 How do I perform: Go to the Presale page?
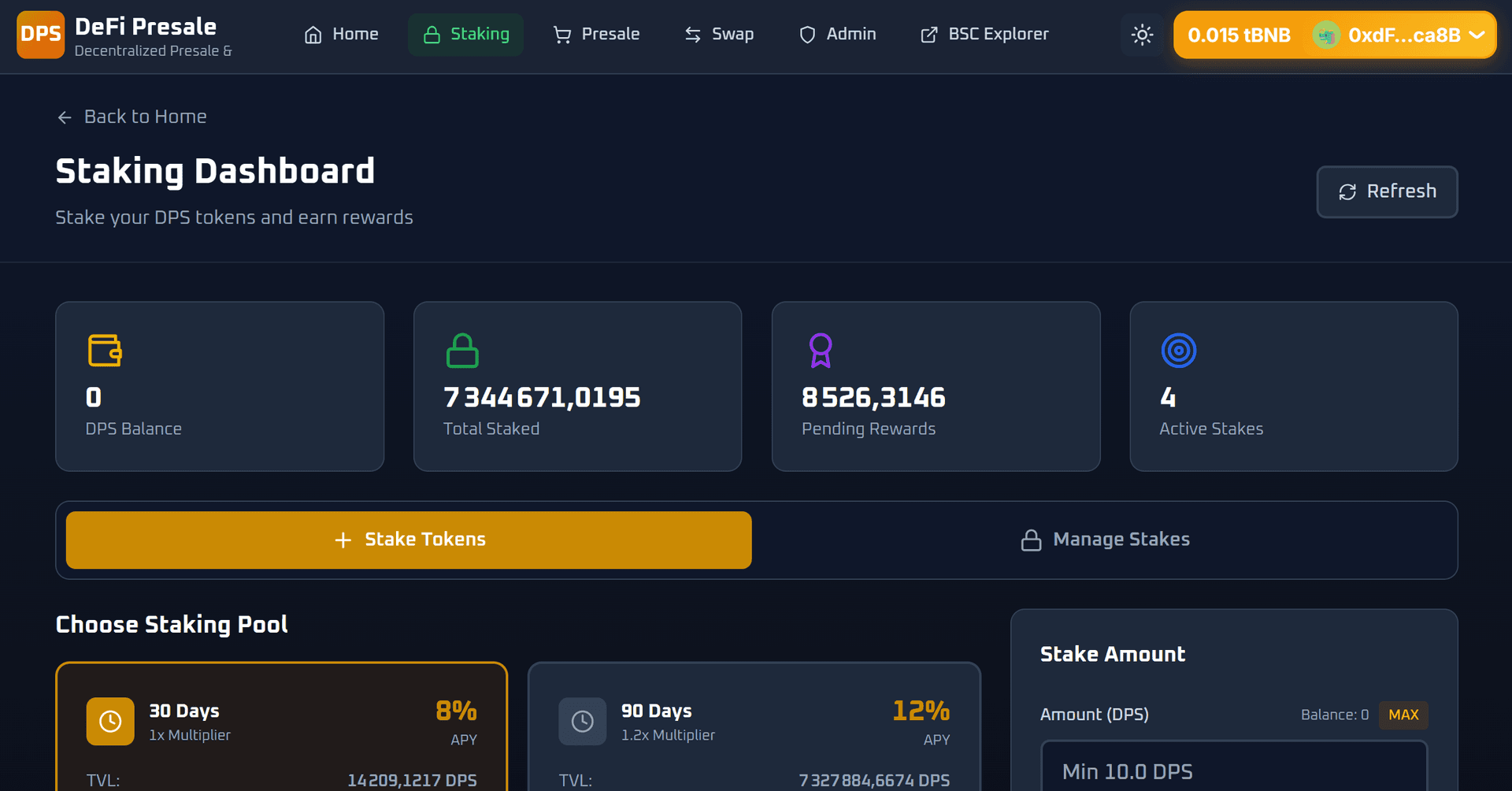596,35
